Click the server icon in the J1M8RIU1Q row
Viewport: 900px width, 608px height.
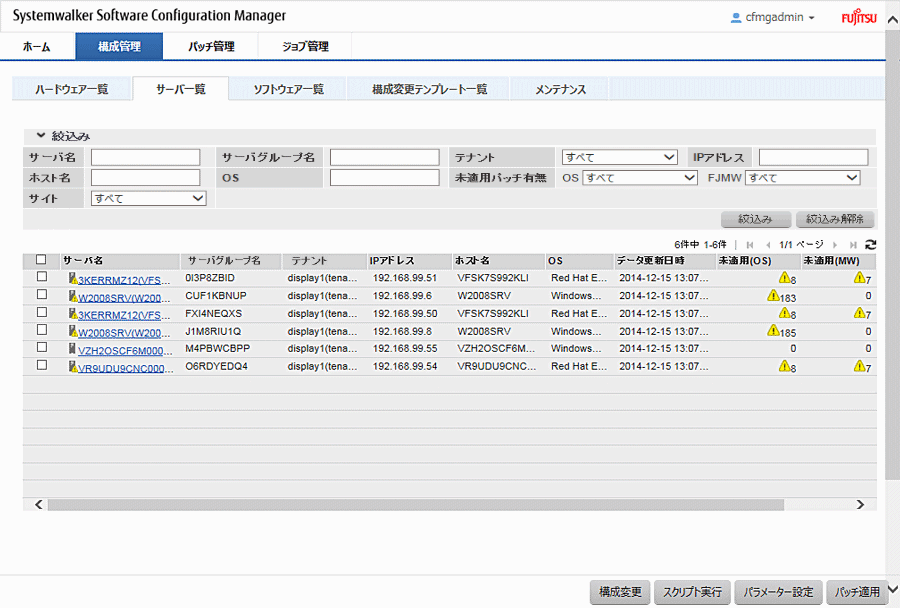click(73, 332)
